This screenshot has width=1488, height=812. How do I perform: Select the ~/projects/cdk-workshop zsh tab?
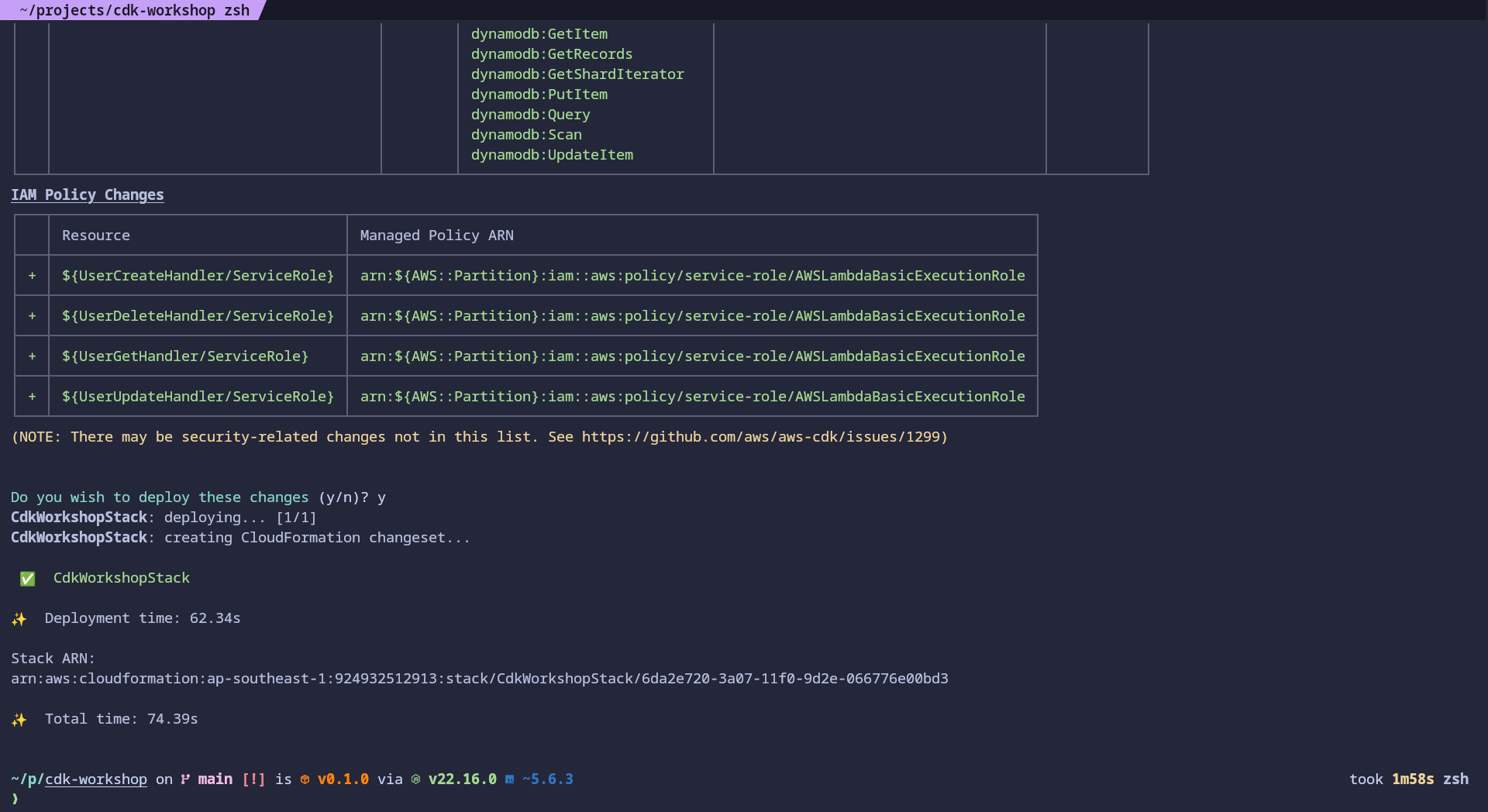[x=133, y=10]
